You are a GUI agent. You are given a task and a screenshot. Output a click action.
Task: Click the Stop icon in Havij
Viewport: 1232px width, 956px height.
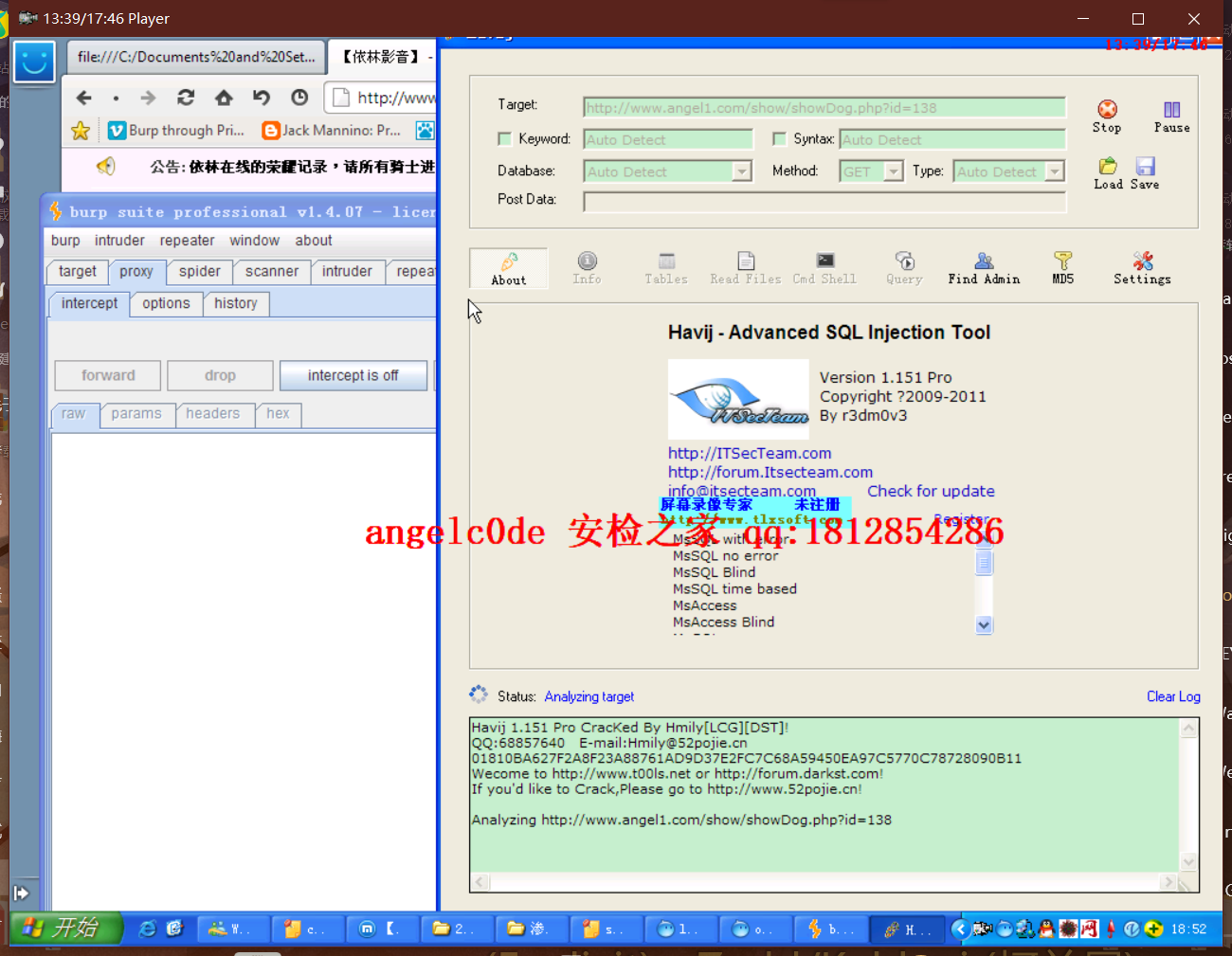[1107, 117]
